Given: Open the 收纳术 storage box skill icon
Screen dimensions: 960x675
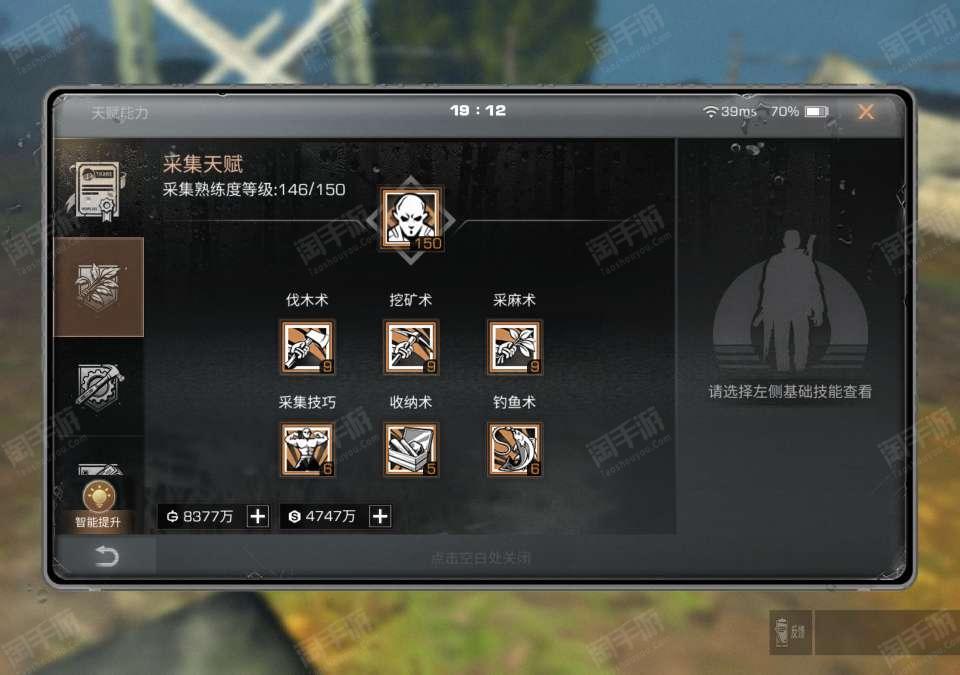Looking at the screenshot, I should (411, 450).
